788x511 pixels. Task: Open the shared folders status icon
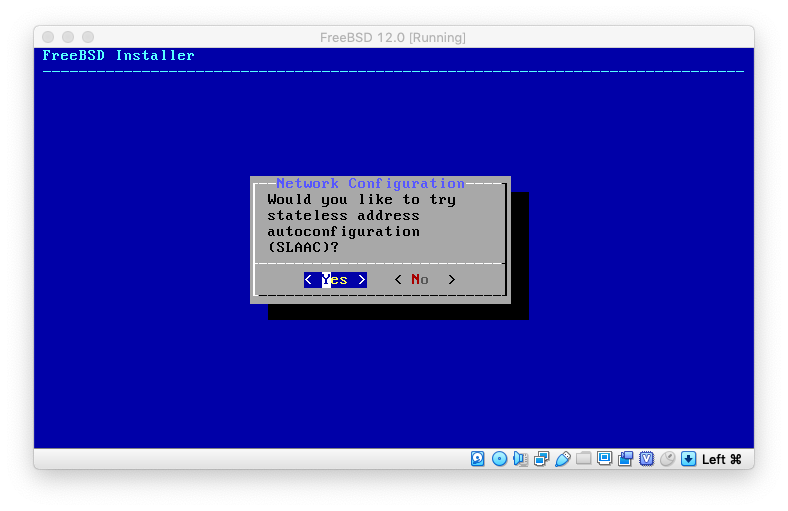[x=583, y=459]
